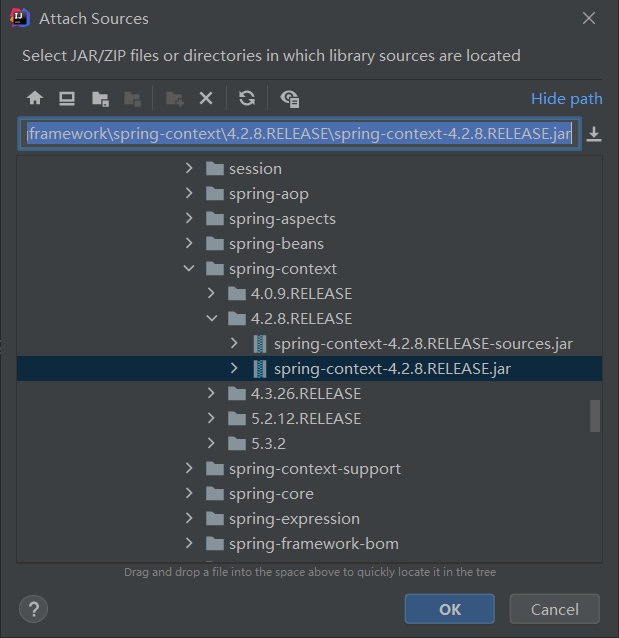
Task: Create a new folder icon
Action: pos(175,99)
